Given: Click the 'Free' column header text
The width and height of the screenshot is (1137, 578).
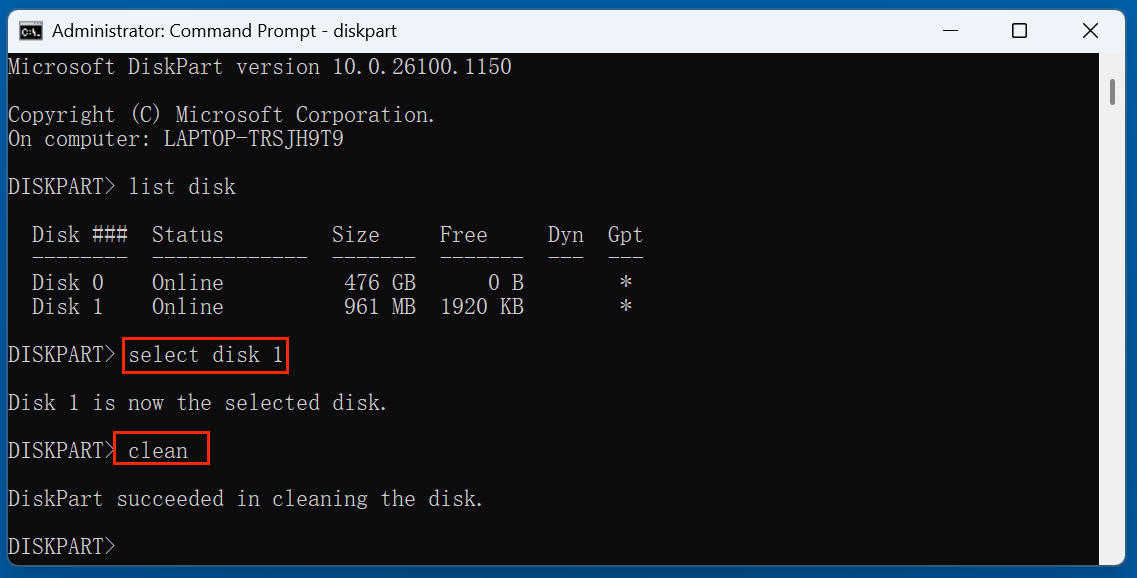Looking at the screenshot, I should pos(463,234).
